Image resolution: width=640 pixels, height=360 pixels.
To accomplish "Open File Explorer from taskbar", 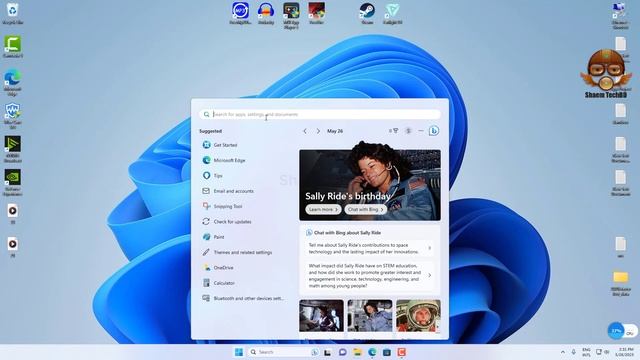I will tap(357, 352).
